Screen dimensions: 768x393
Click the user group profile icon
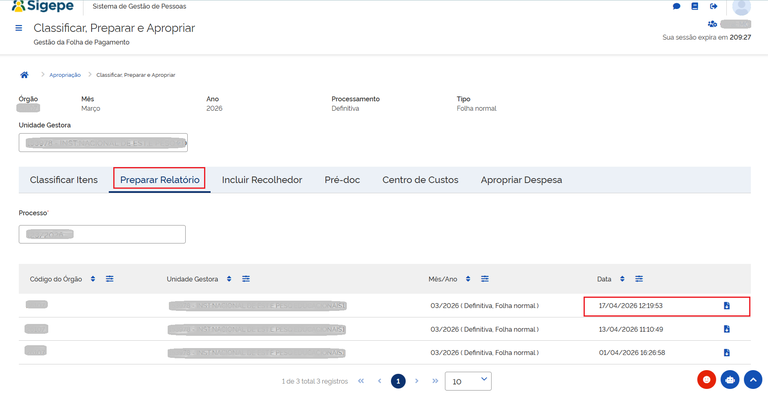point(712,24)
